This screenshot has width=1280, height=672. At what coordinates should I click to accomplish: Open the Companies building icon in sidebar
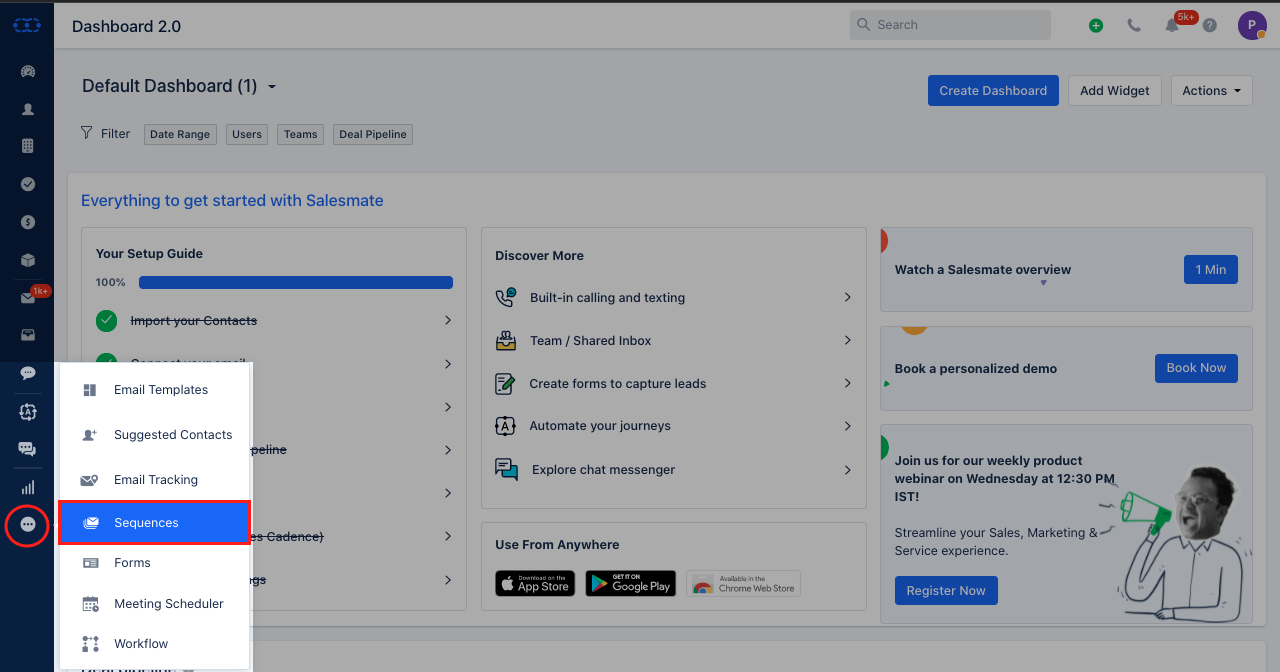click(28, 146)
